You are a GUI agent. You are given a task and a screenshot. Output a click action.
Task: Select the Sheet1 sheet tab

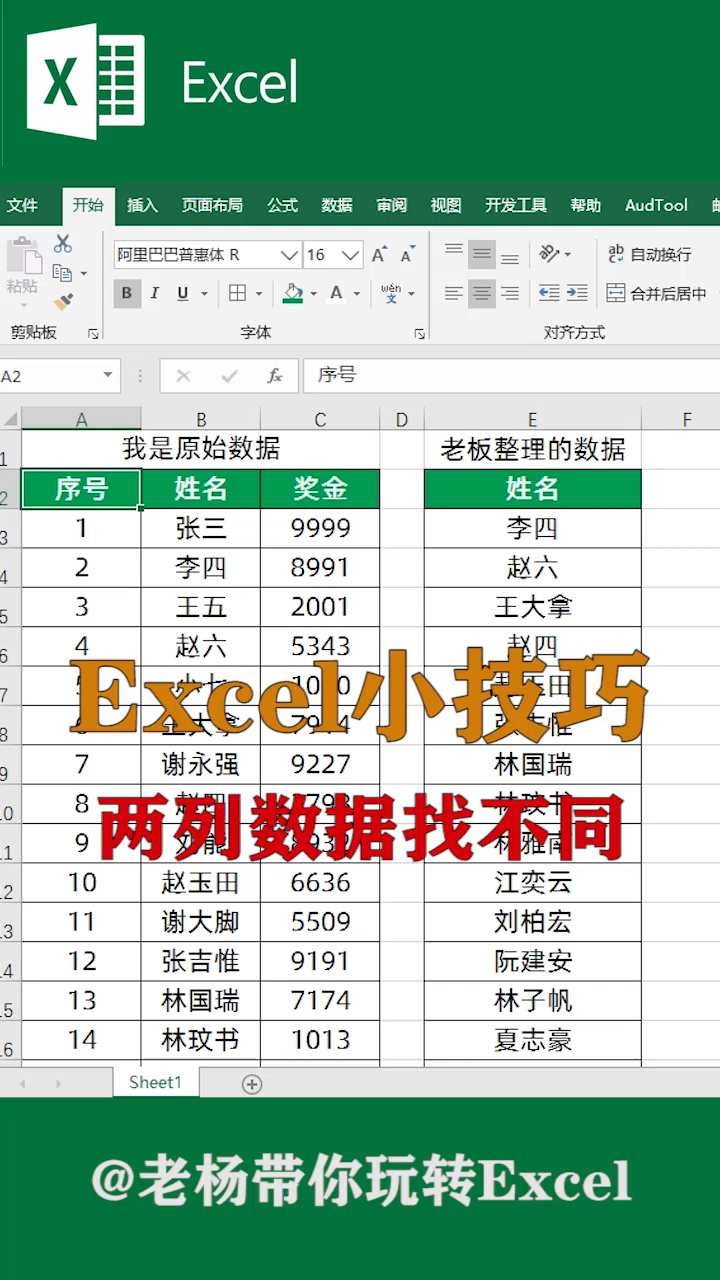[x=156, y=1083]
